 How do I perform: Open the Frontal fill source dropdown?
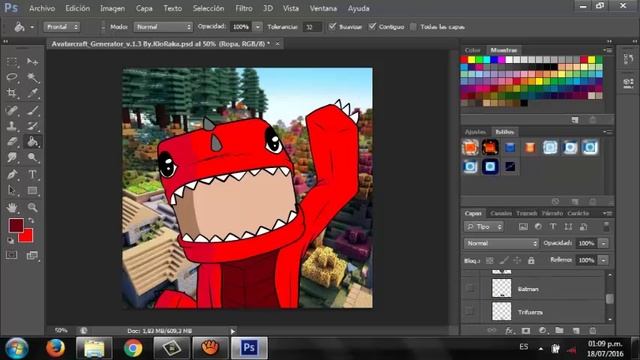(62, 27)
